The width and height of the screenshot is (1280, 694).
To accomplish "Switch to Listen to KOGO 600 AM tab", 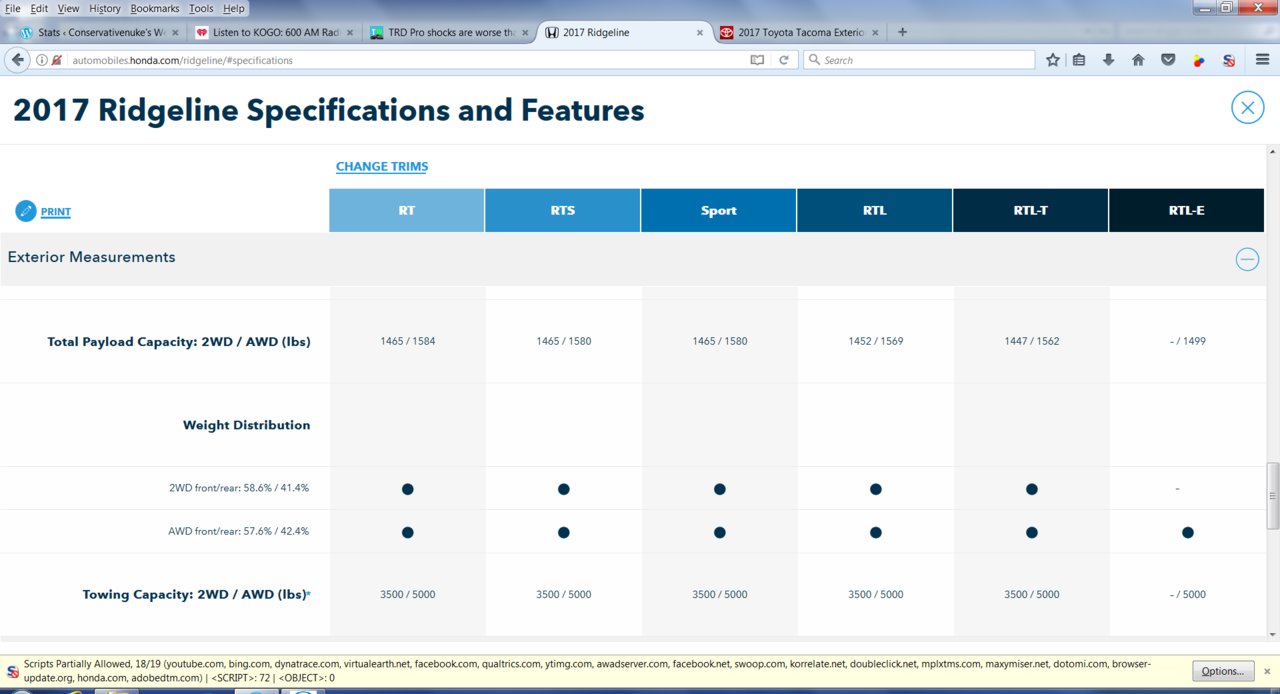I will (275, 32).
